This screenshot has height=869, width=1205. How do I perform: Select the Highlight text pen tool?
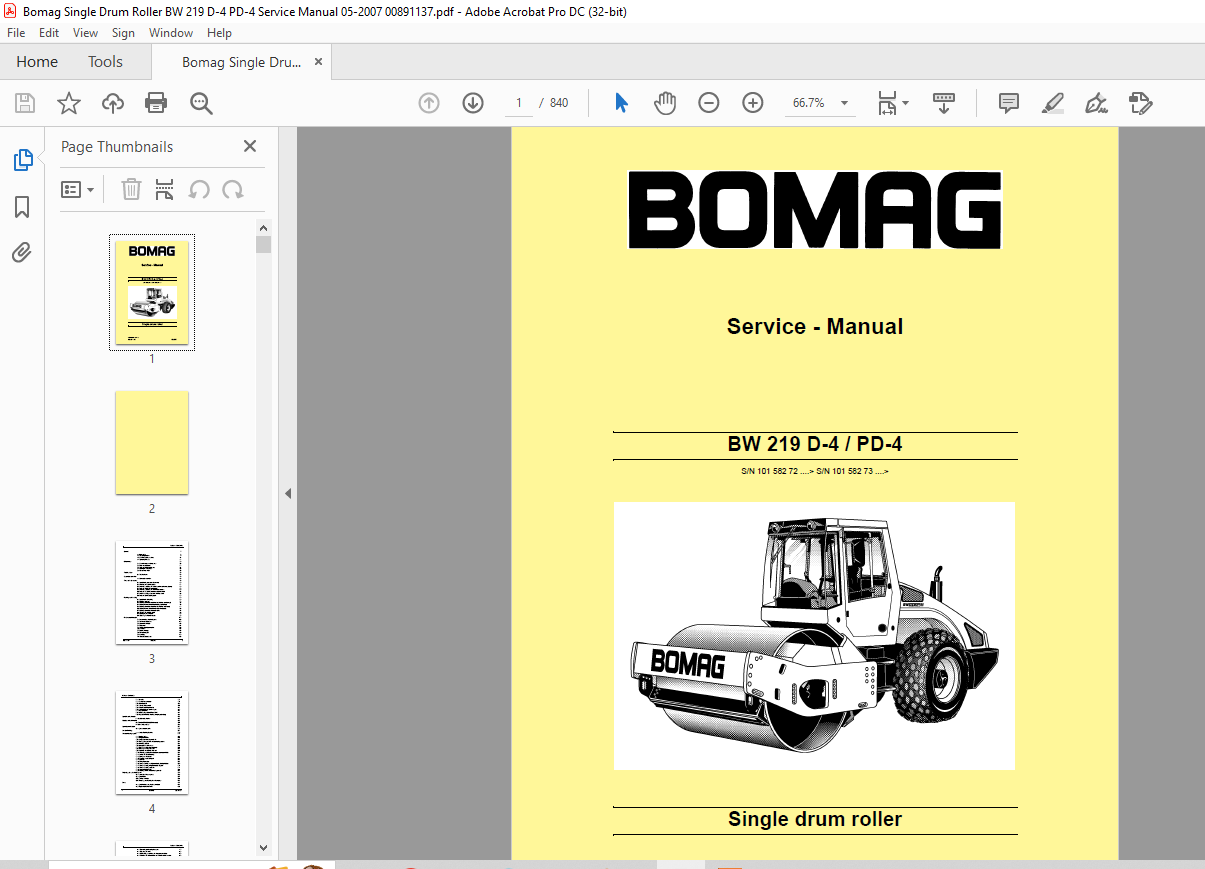1052,103
